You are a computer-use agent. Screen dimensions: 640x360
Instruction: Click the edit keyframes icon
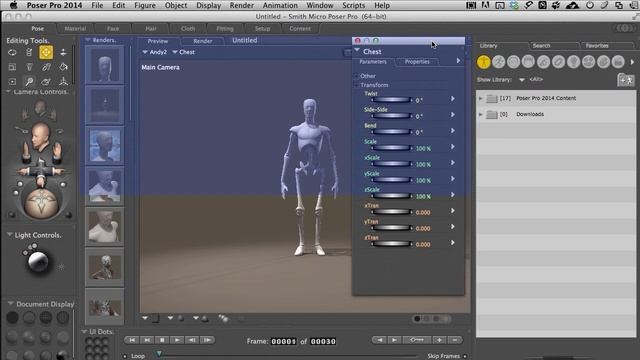click(x=416, y=340)
